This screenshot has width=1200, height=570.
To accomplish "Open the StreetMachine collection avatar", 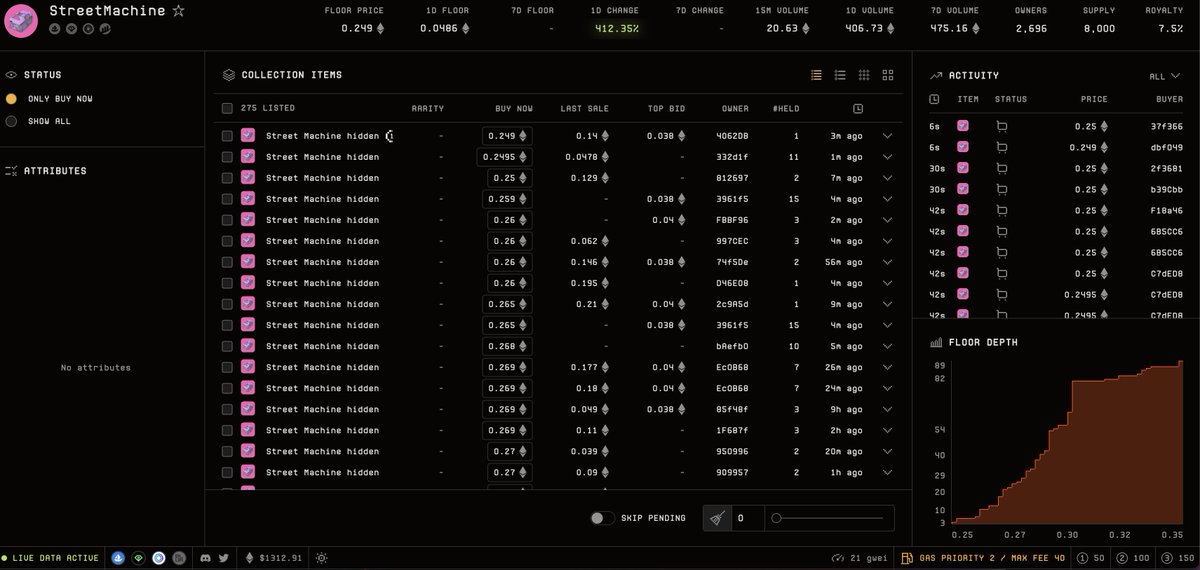I will (22, 19).
